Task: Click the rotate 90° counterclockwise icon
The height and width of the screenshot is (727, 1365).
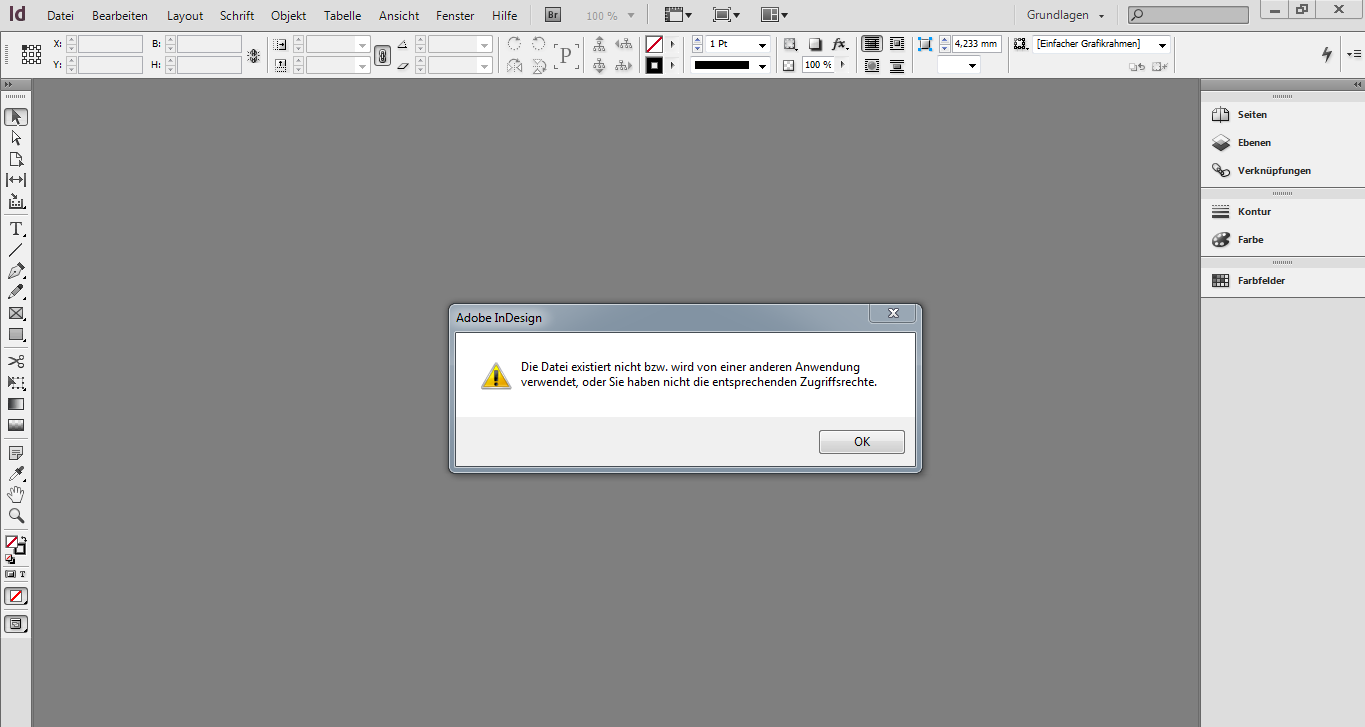Action: click(538, 44)
